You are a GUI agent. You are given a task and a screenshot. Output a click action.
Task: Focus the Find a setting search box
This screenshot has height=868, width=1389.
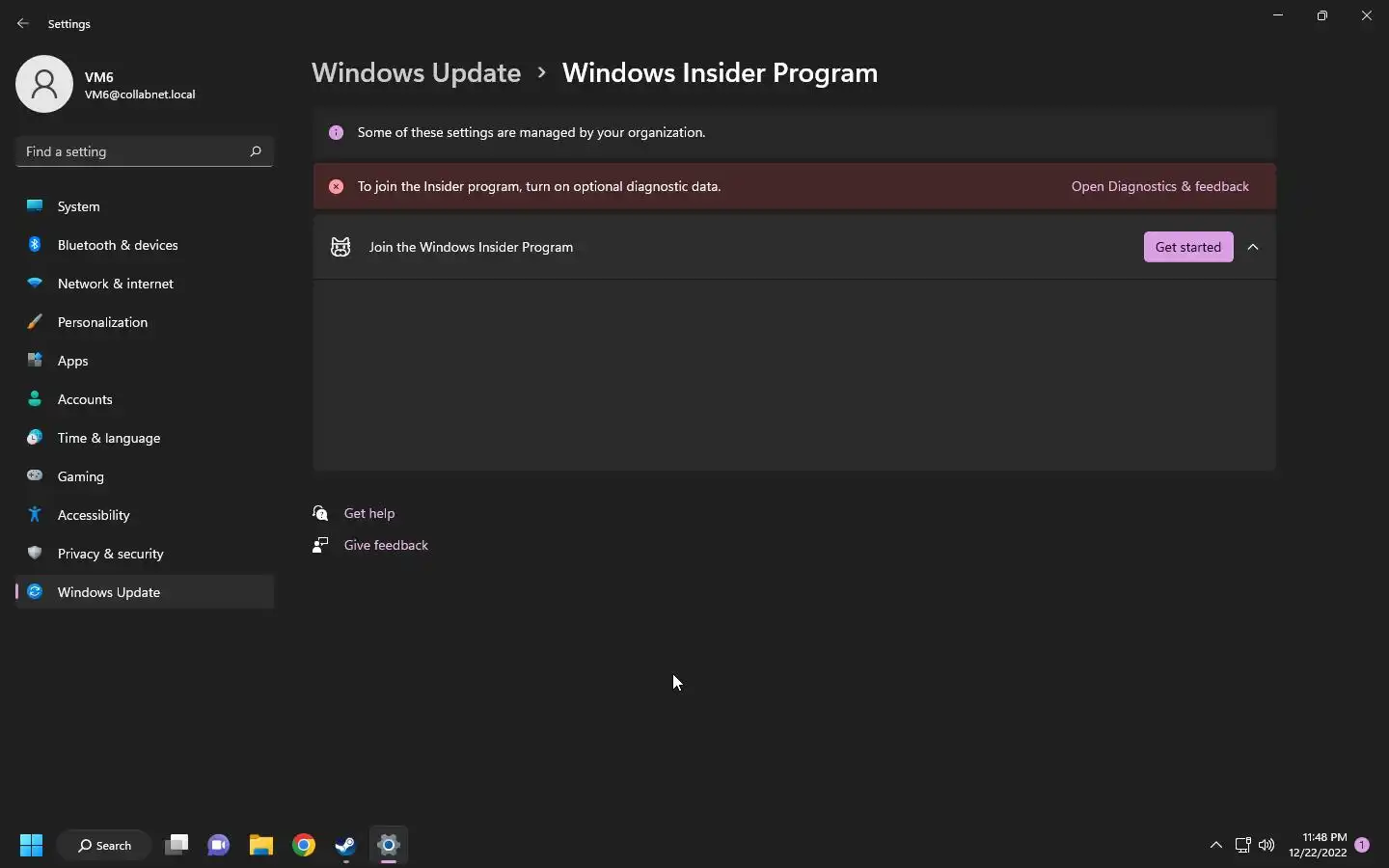145,151
